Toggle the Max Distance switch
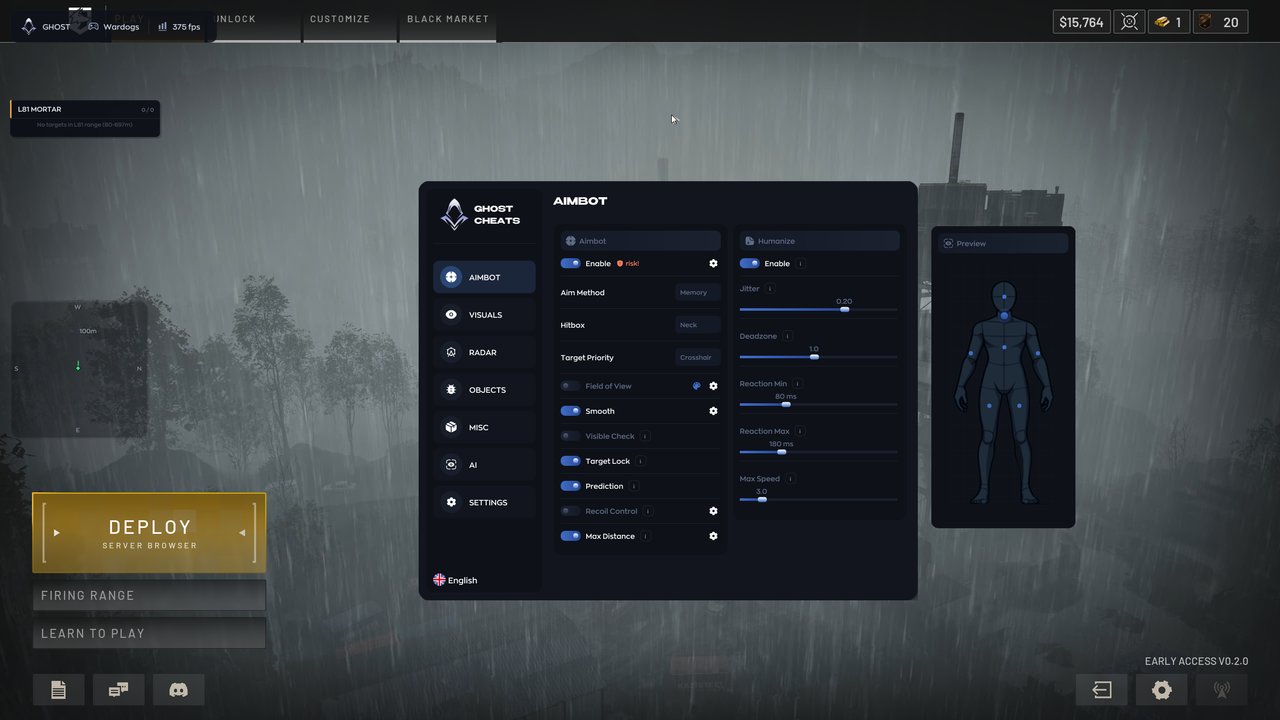 [x=570, y=536]
